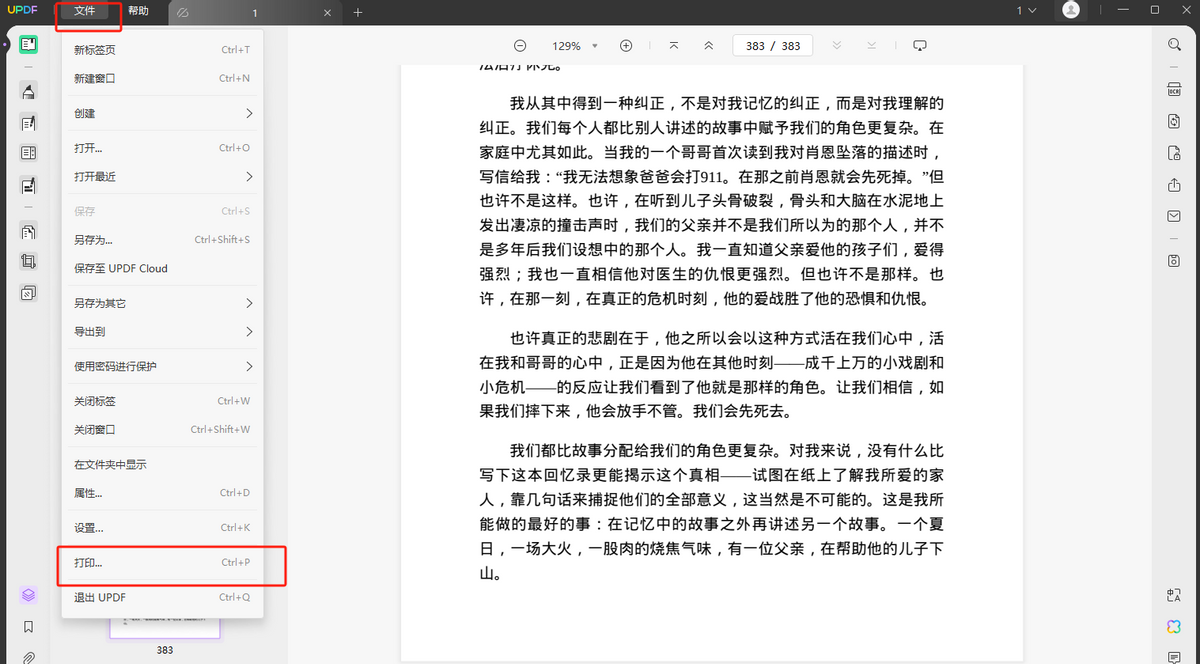Select 新标签页 menu entry
1200x664 pixels.
coord(162,50)
